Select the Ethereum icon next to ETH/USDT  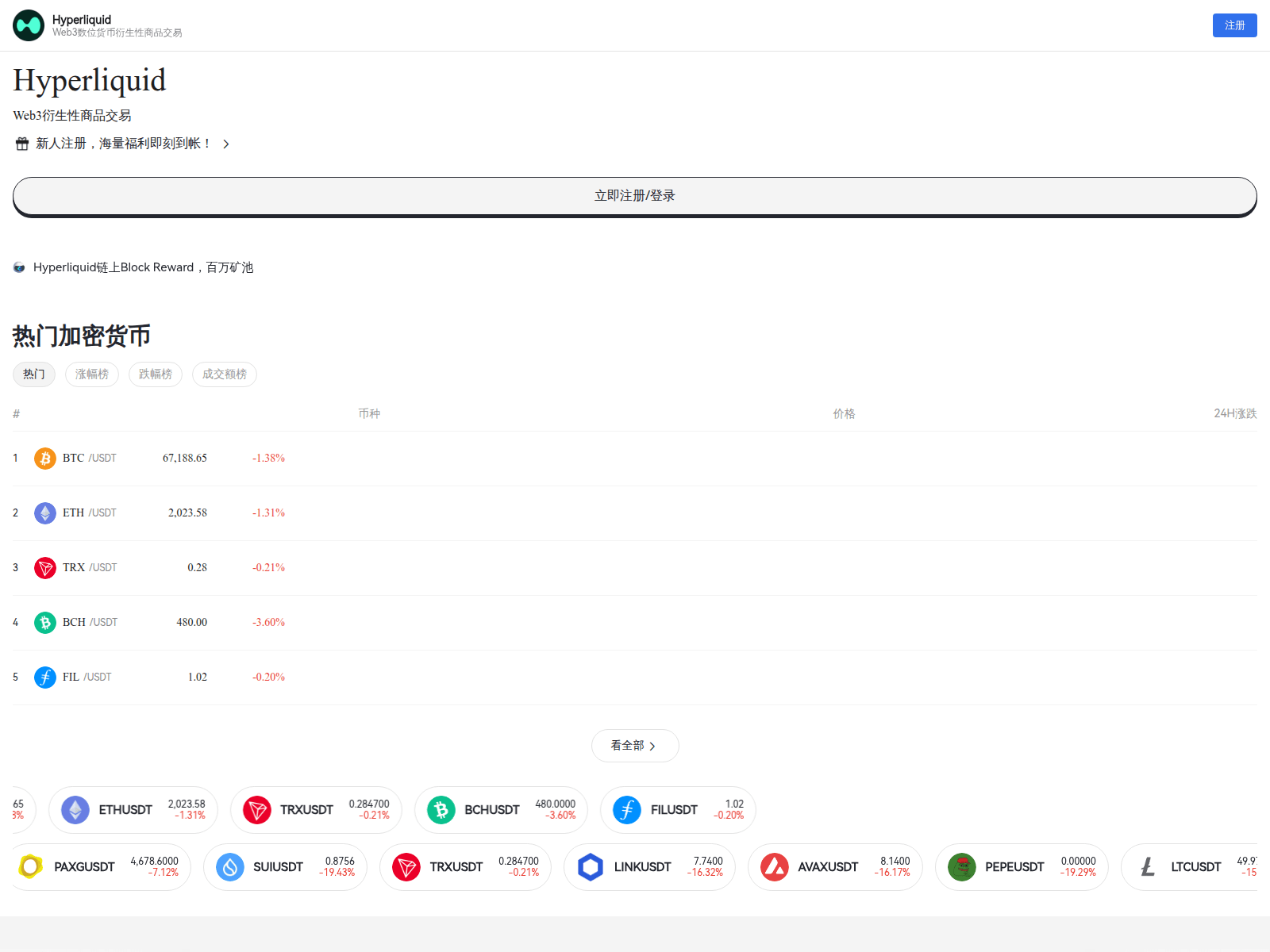[45, 513]
